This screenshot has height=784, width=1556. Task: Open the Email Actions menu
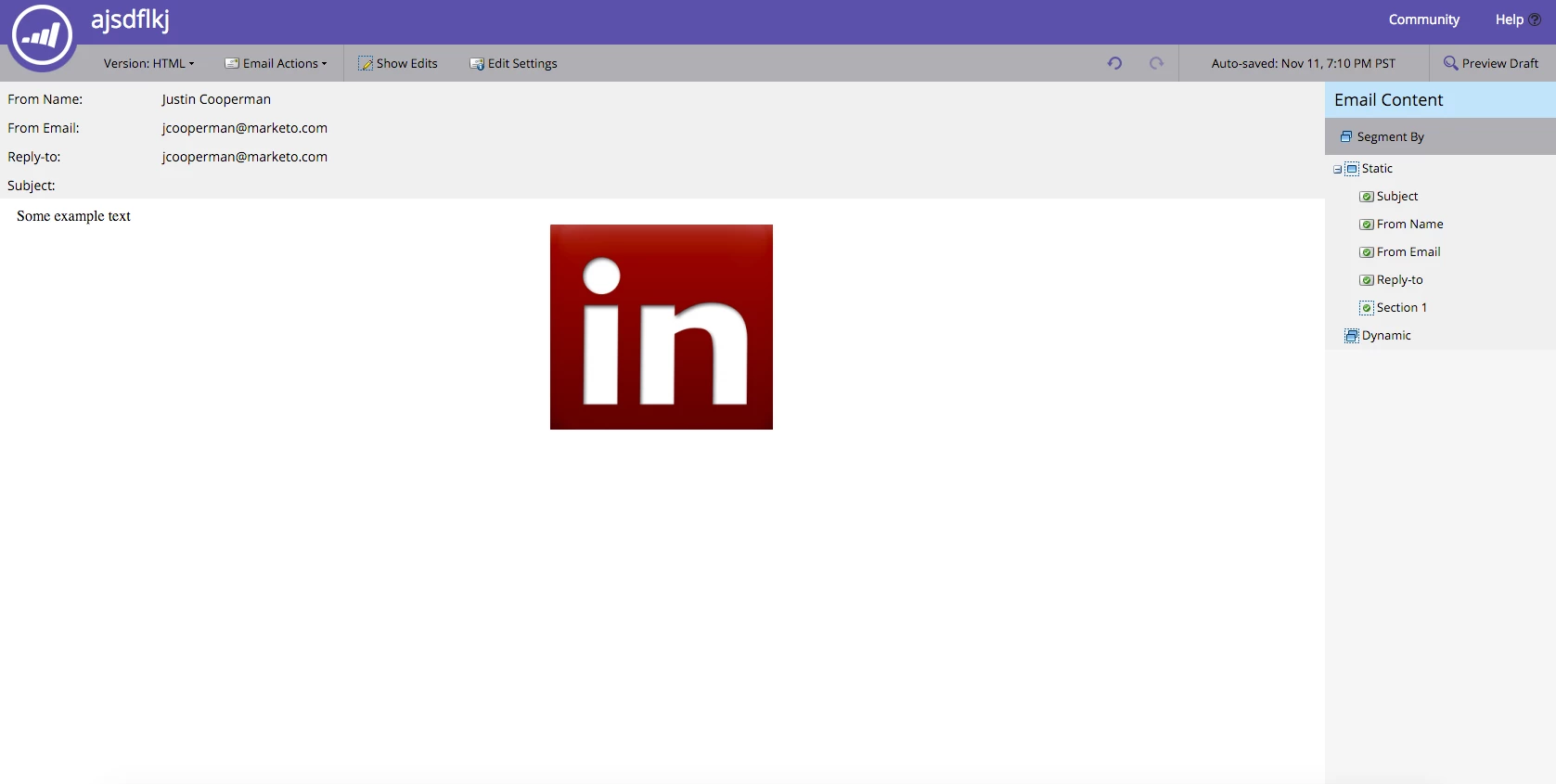[x=276, y=63]
